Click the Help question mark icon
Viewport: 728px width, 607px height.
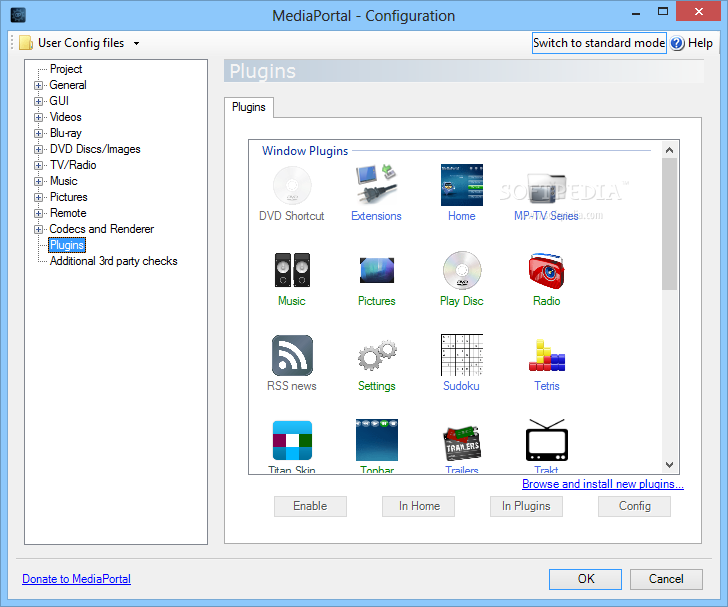(677, 43)
